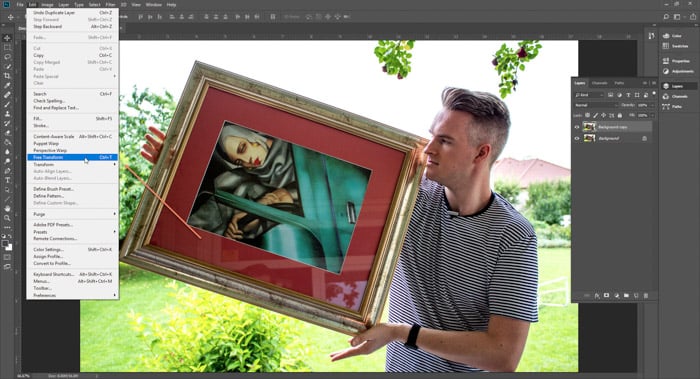Open the Color panel icon

(666, 36)
